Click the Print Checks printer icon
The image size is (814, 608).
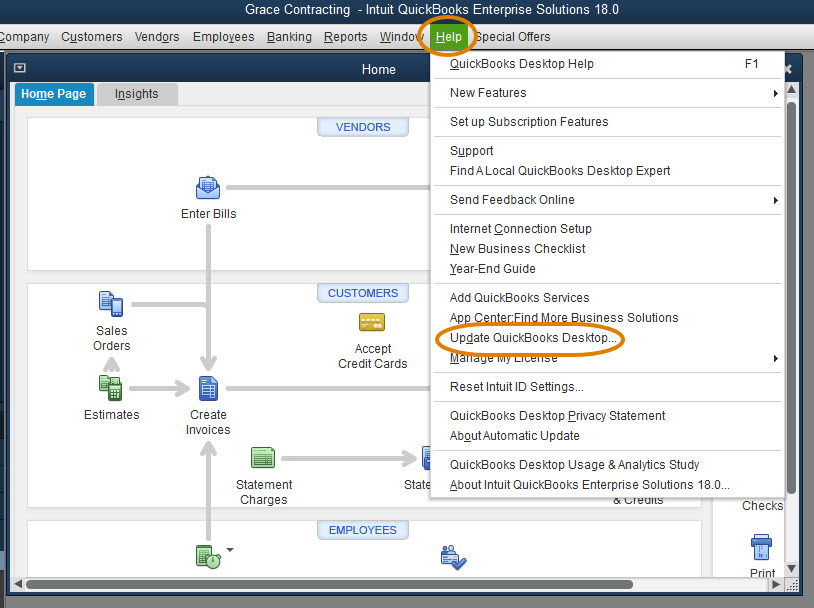pyautogui.click(x=761, y=547)
